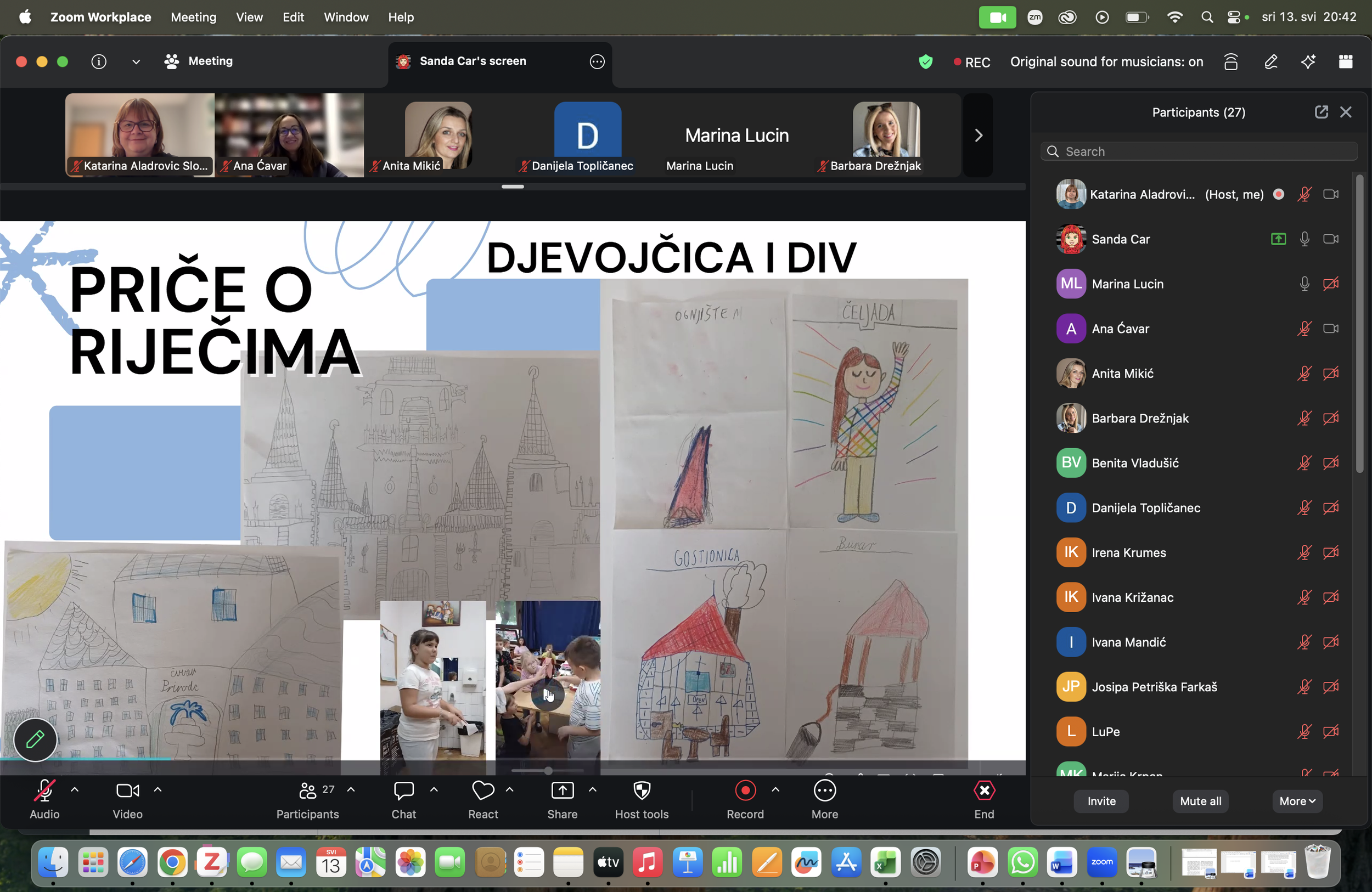Open the Window menu

pos(346,18)
